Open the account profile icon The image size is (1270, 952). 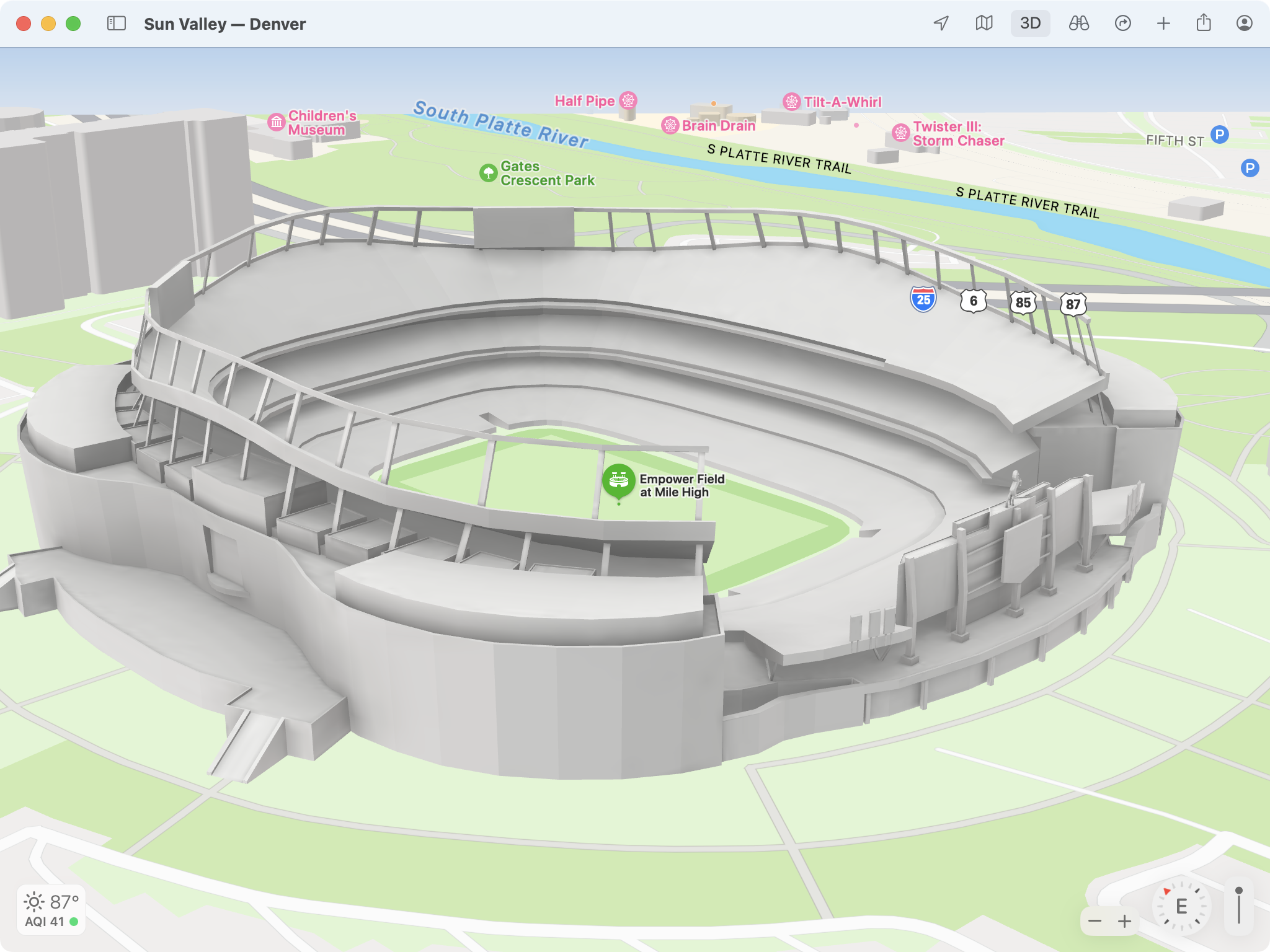[1243, 24]
